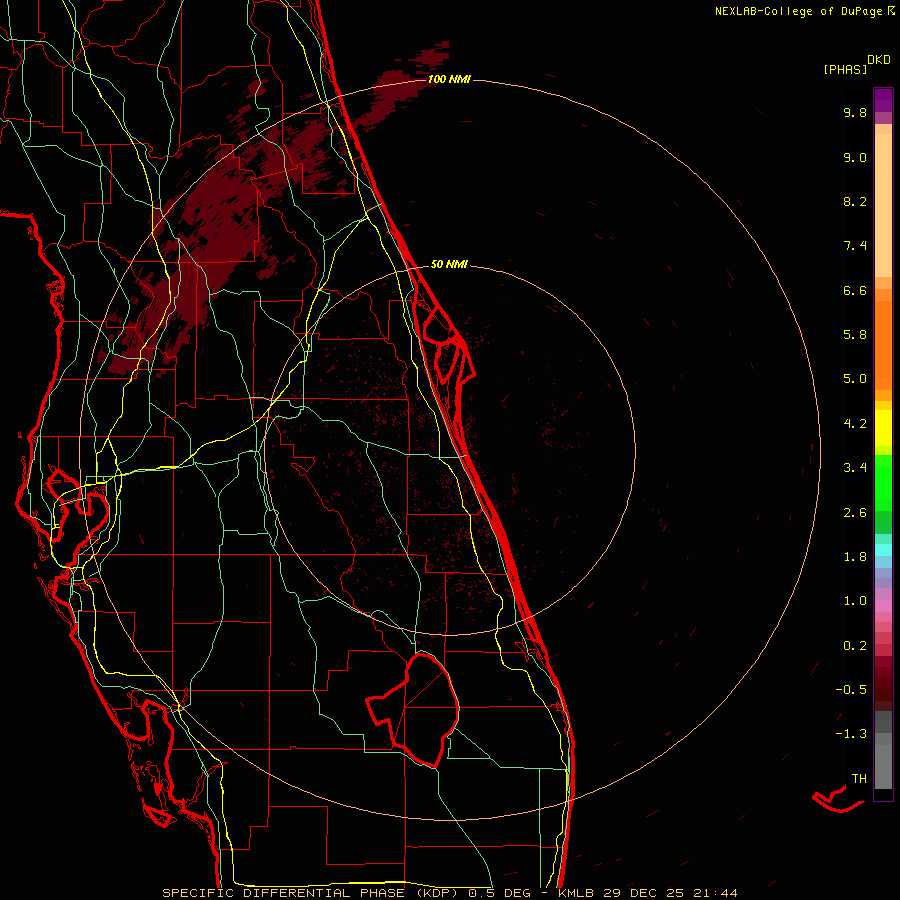The image size is (900, 900).
Task: Pick the bright green band of the color bar
Action: pos(883,482)
